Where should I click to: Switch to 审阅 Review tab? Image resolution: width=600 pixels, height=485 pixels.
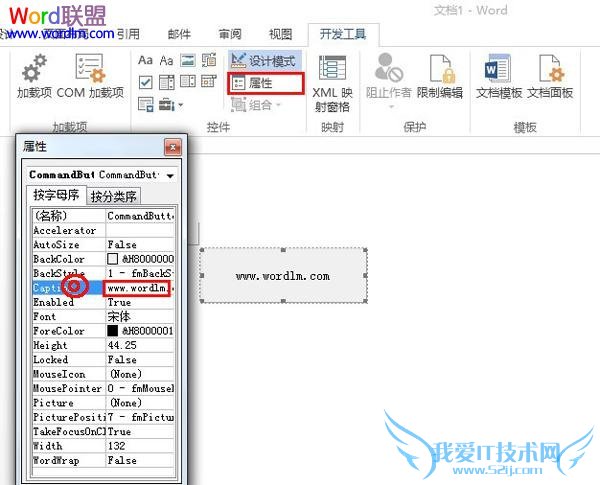coord(230,34)
